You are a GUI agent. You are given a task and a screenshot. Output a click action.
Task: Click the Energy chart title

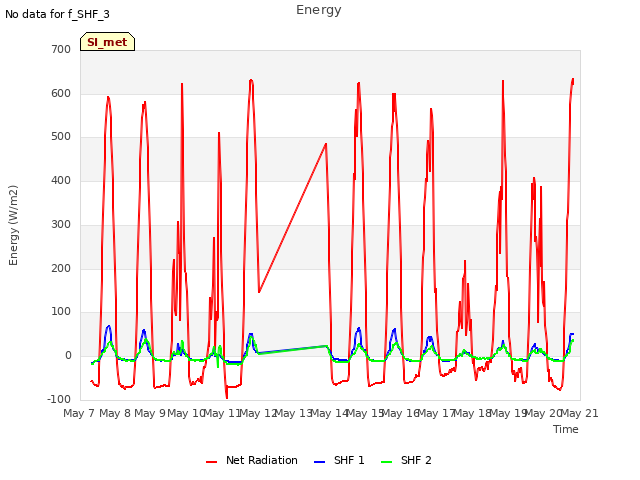(319, 10)
